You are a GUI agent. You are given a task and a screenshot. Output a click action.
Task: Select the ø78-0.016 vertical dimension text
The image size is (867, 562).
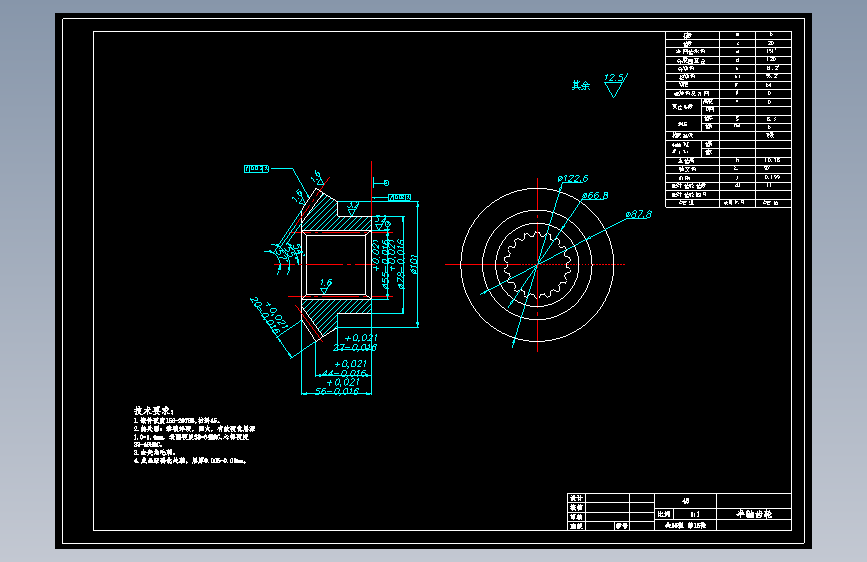(x=400, y=264)
